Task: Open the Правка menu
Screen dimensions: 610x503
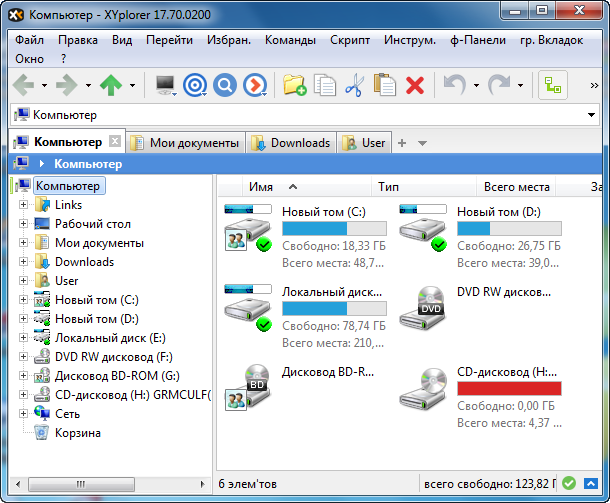Action: (x=78, y=40)
